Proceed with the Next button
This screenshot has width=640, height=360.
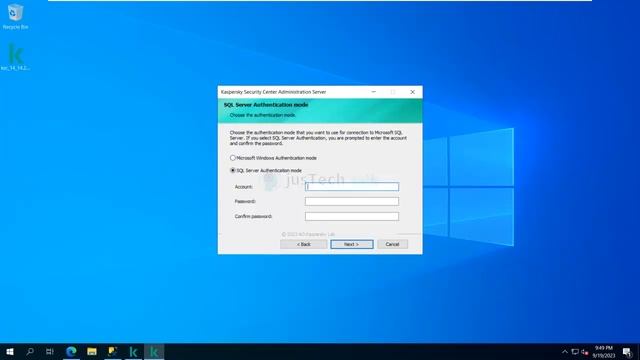351,244
